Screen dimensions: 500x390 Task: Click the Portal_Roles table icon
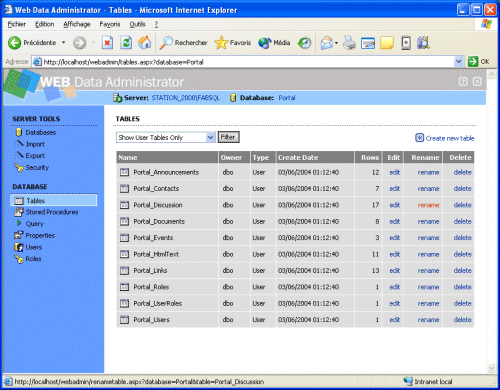[124, 287]
